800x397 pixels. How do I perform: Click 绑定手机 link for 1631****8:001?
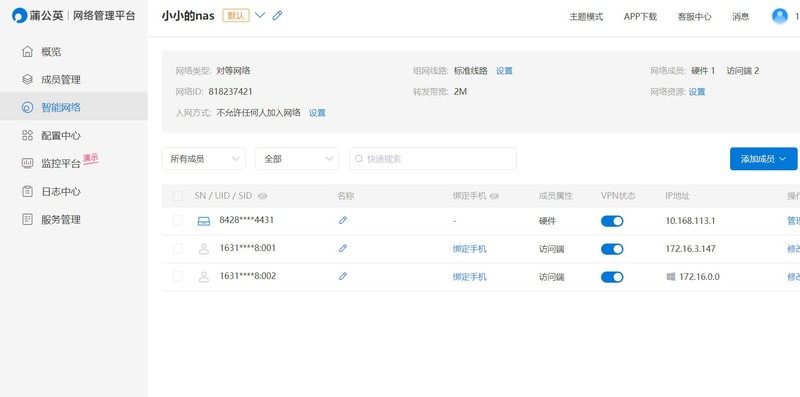coord(469,249)
